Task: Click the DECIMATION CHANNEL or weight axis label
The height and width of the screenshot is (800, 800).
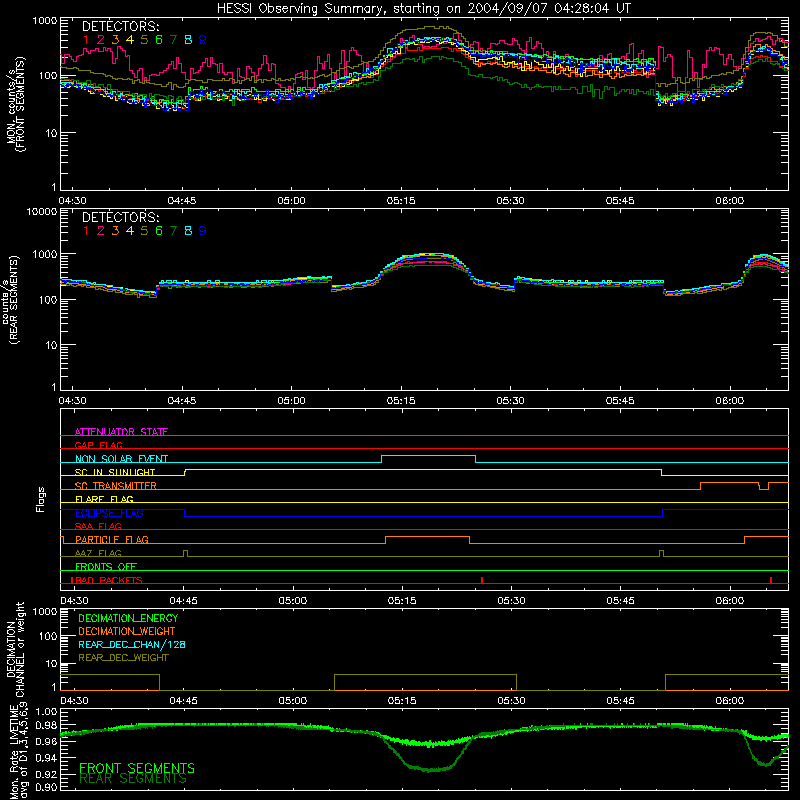Action: point(15,649)
